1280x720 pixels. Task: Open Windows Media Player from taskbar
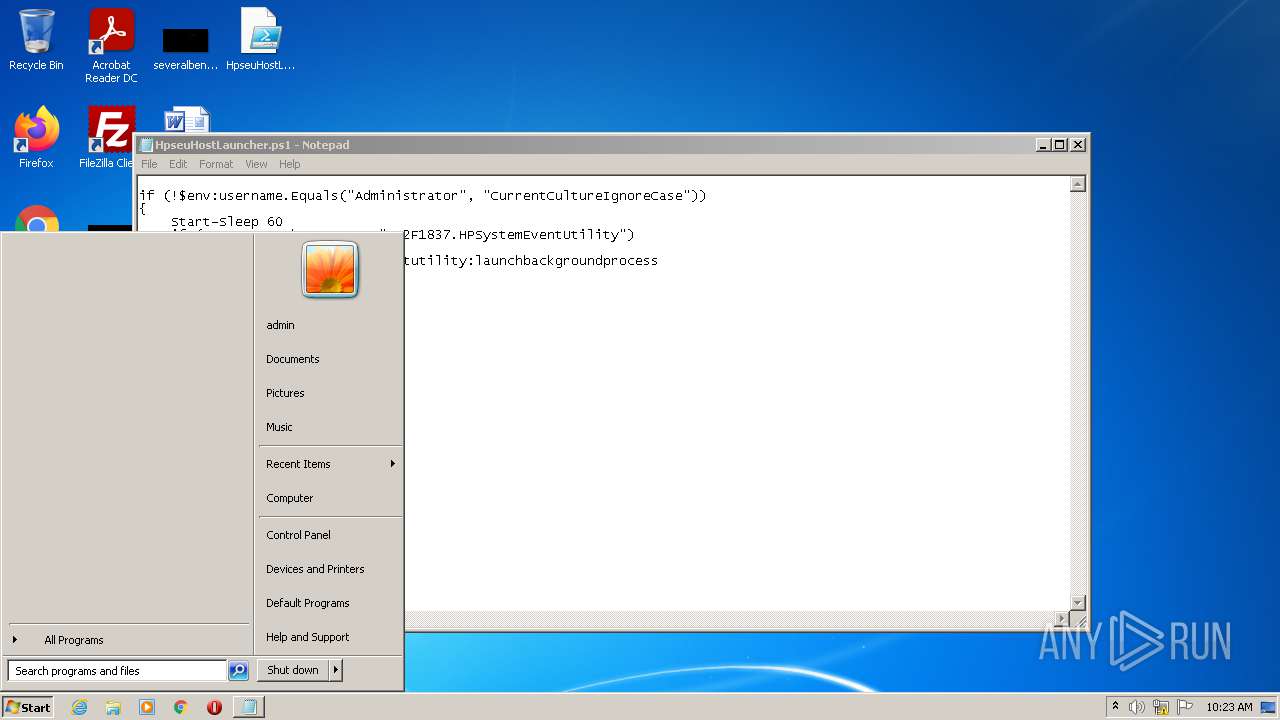pyautogui.click(x=147, y=707)
